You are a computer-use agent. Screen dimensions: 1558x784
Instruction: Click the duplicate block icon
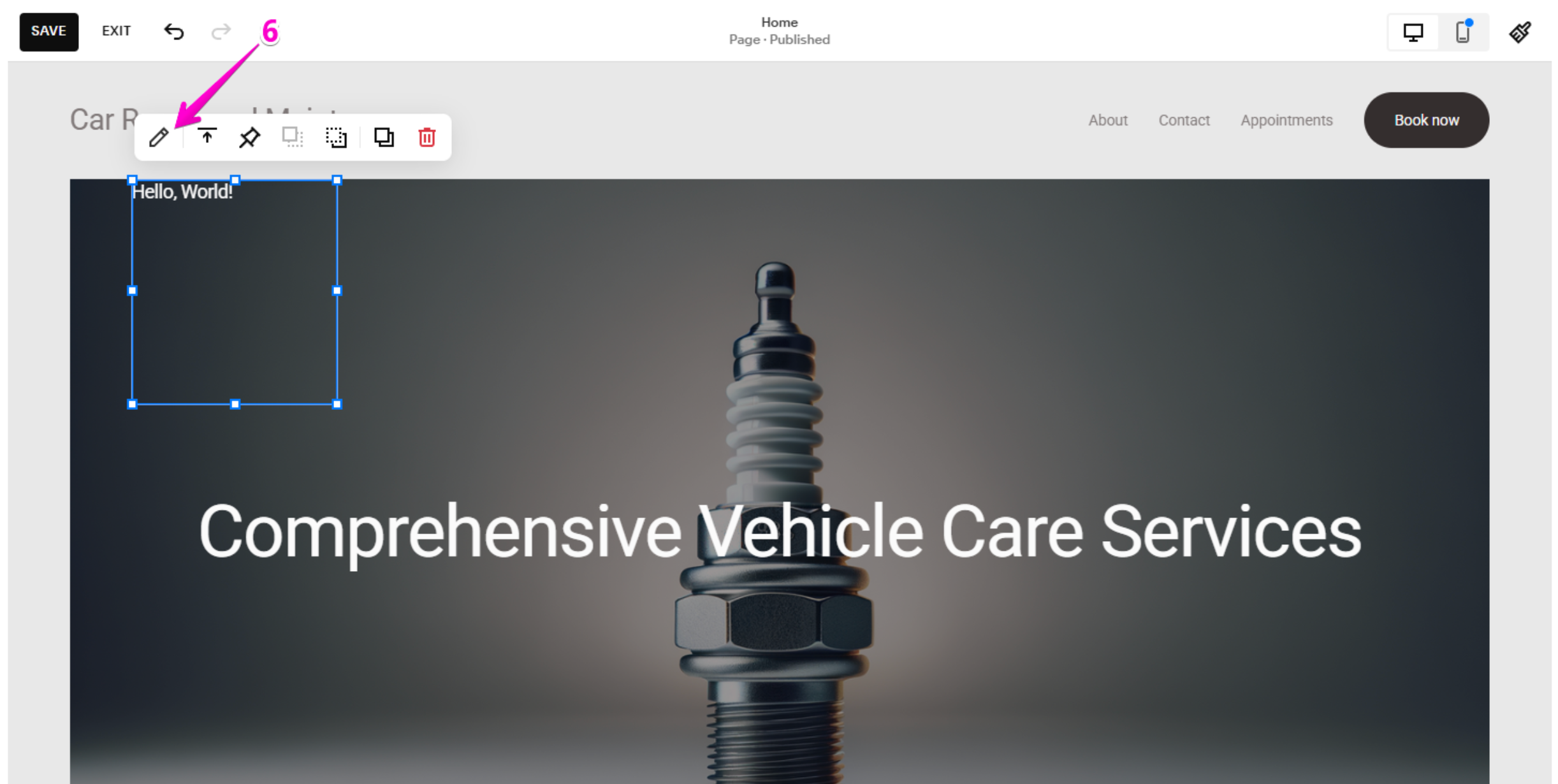(x=384, y=137)
